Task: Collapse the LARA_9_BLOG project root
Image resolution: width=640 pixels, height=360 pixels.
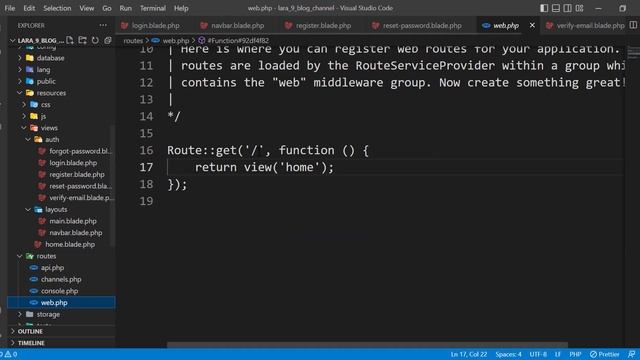Action: pos(37,40)
